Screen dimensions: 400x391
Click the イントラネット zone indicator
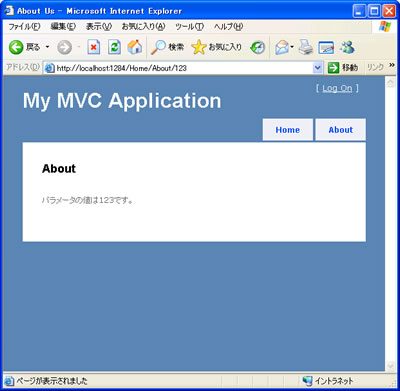point(328,381)
